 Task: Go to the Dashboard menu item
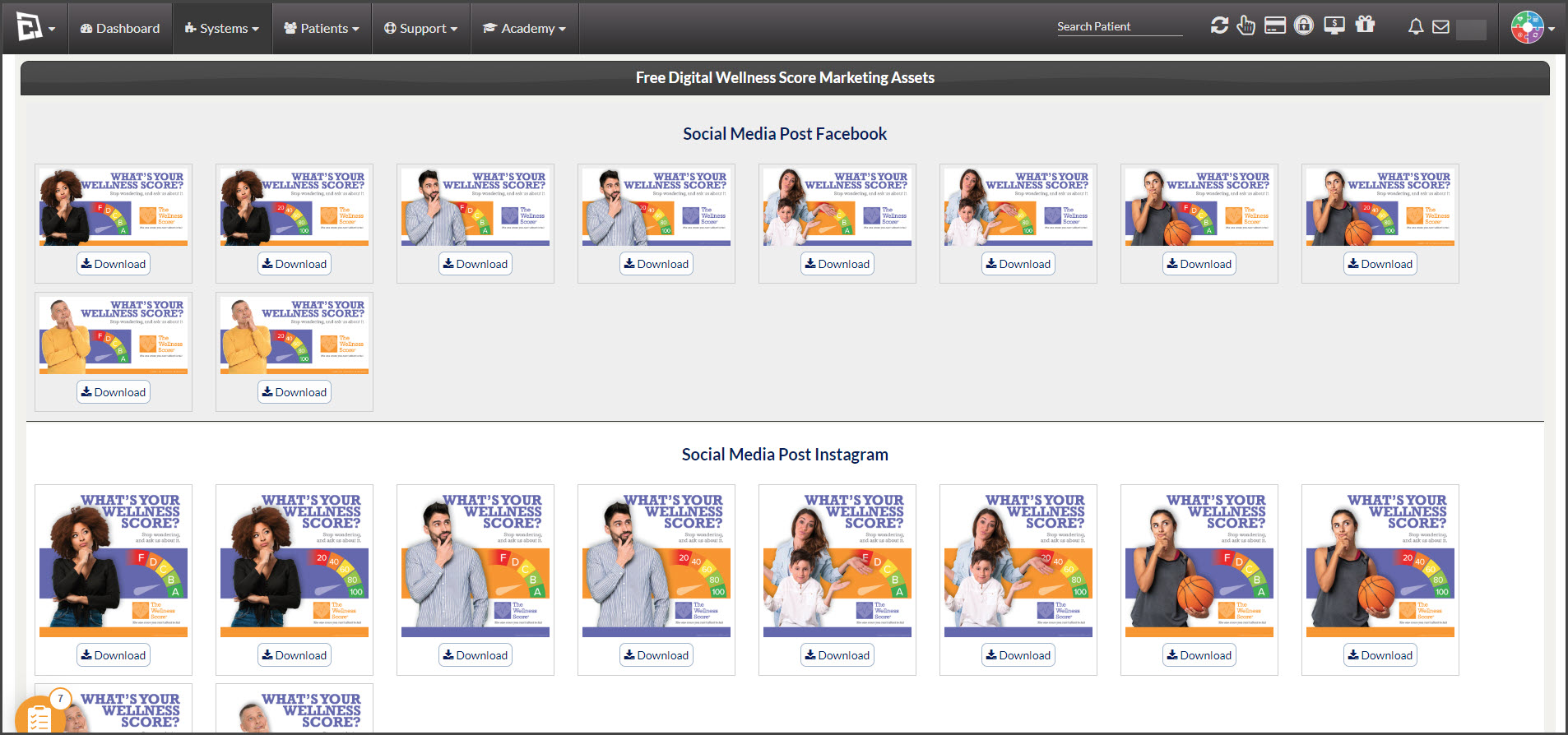click(120, 29)
